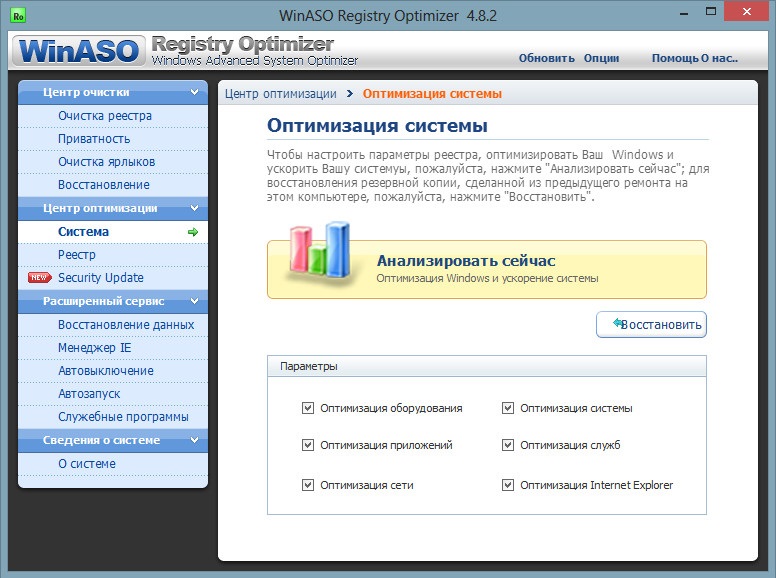Image resolution: width=776 pixels, height=578 pixels.
Task: Click the green arrow next to Система
Action: tap(193, 232)
